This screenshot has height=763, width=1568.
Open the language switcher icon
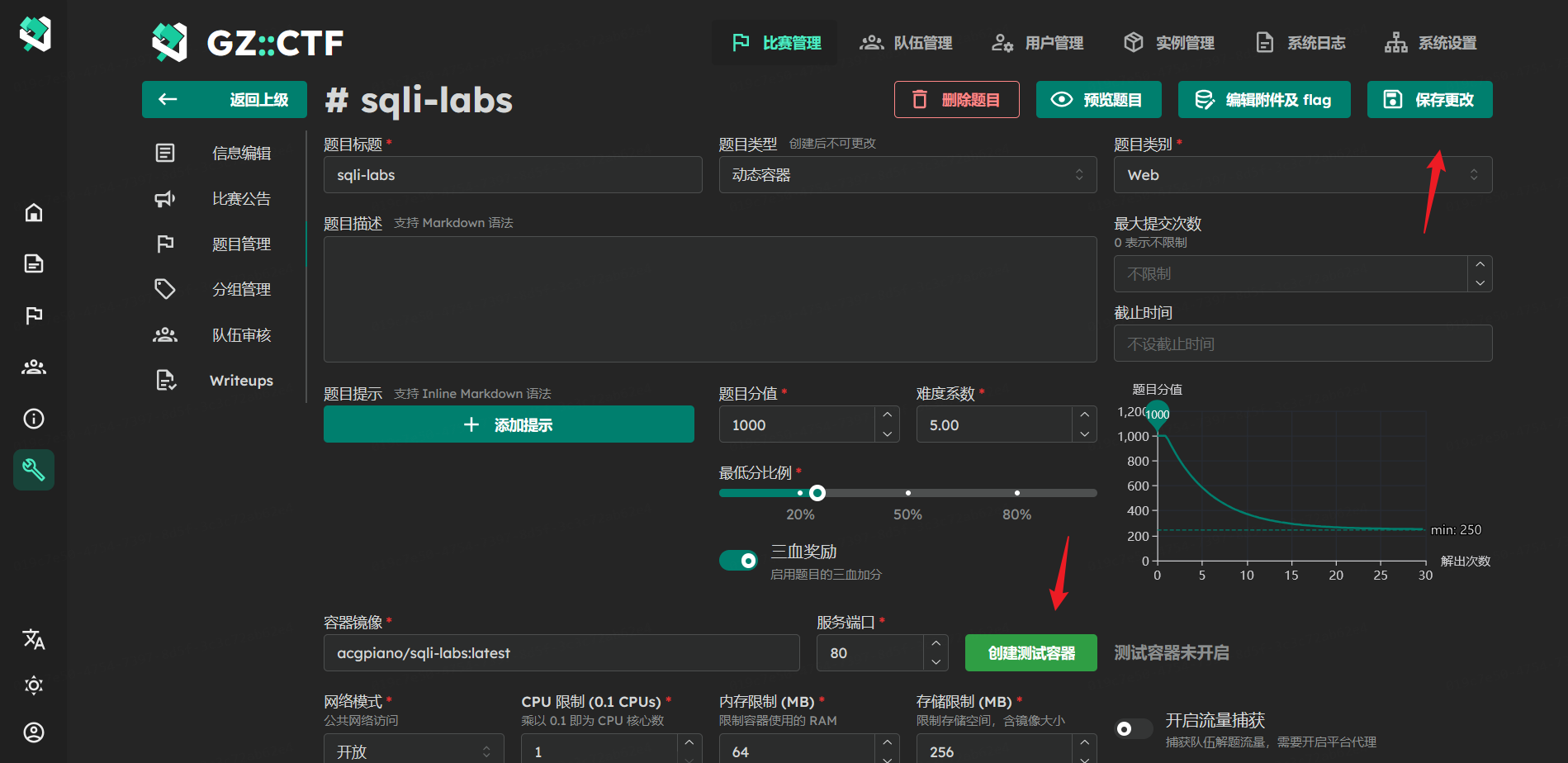pos(34,639)
